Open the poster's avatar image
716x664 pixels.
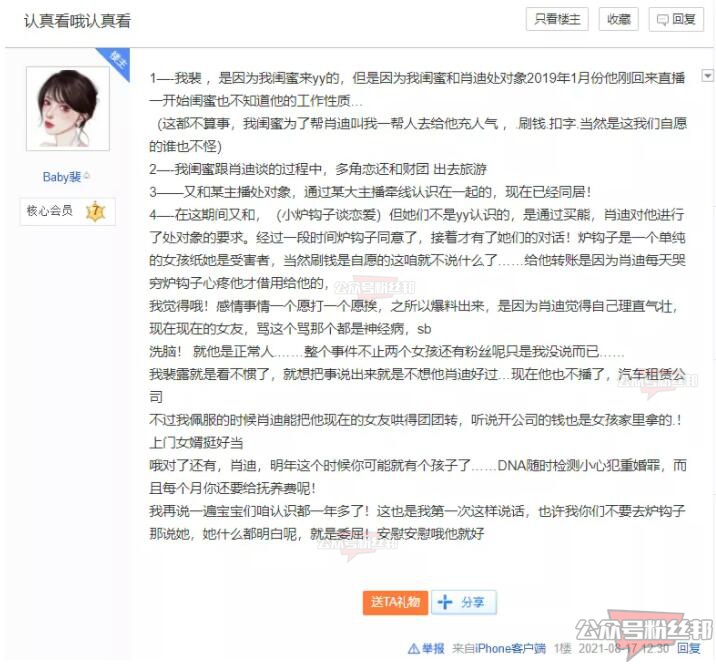tap(68, 109)
